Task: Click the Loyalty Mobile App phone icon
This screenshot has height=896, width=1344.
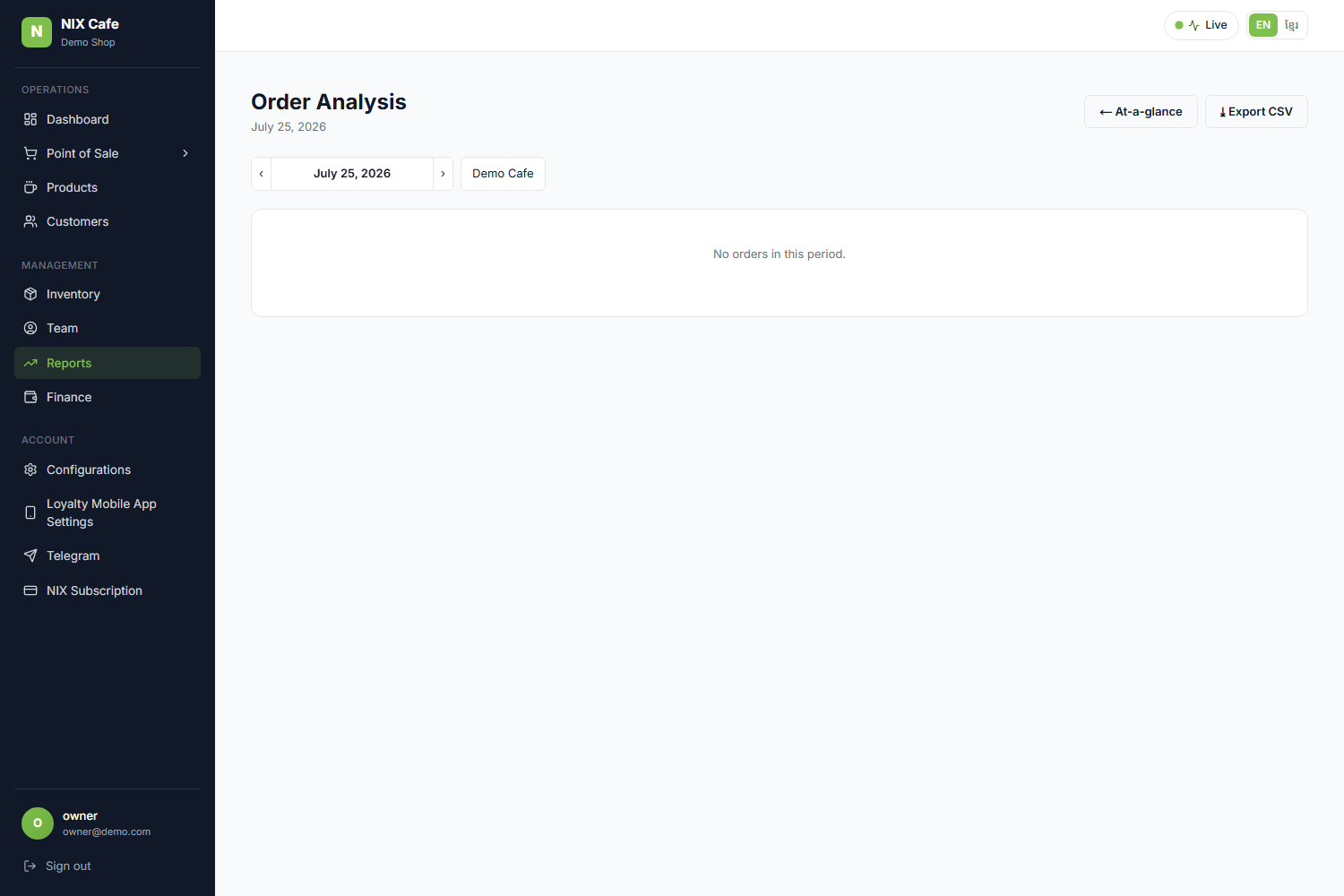Action: (x=30, y=513)
